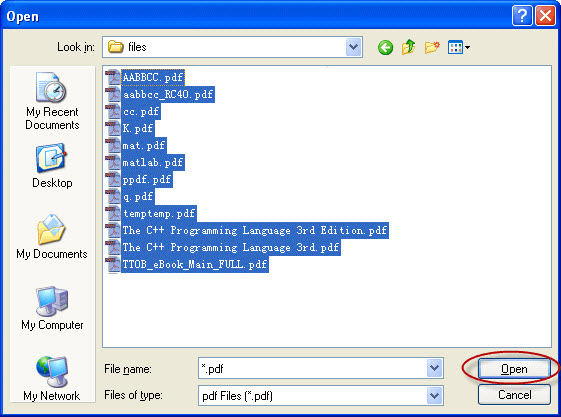
Task: Close the Open dialog
Action: [x=545, y=16]
